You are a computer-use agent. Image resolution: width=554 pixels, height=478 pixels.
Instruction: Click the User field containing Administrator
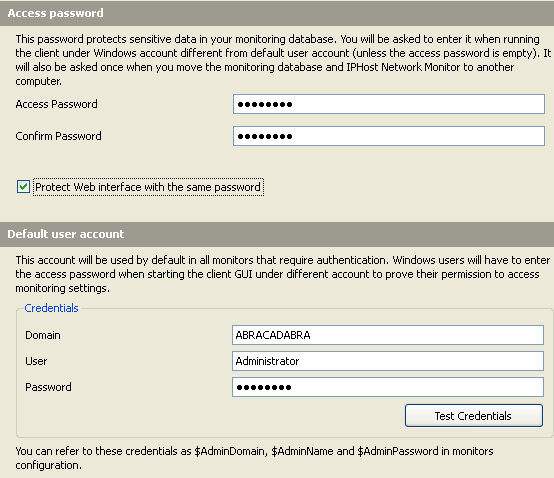click(x=388, y=361)
